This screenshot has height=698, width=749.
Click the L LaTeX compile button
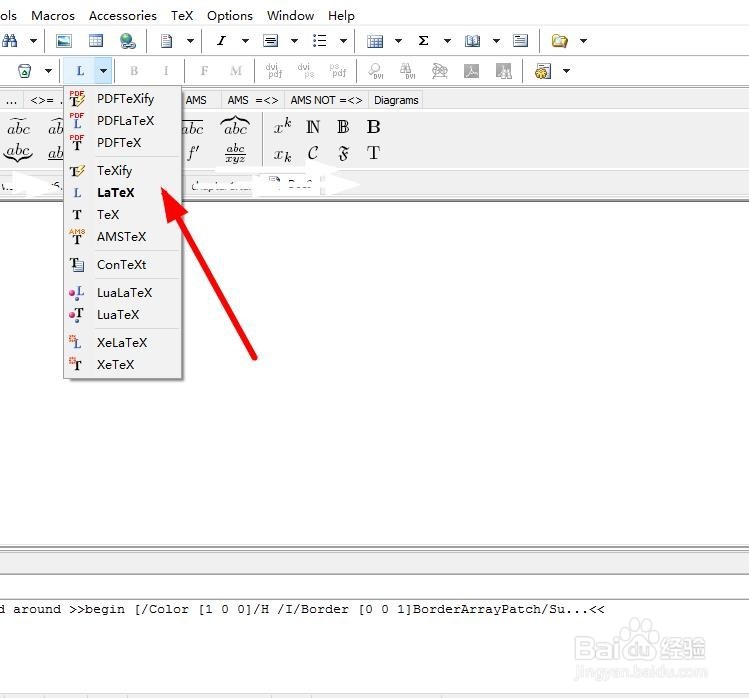pos(80,71)
